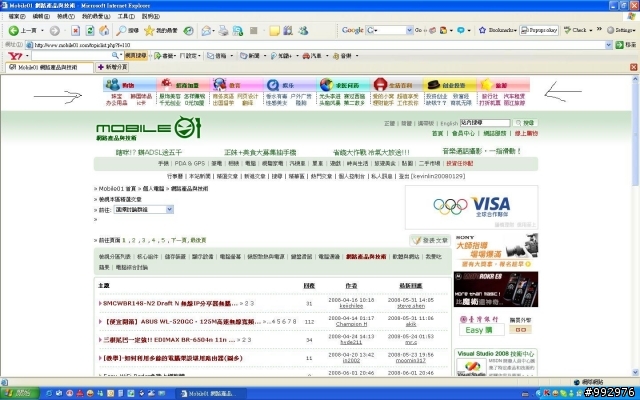Click the Google toolbar logo

point(353,30)
